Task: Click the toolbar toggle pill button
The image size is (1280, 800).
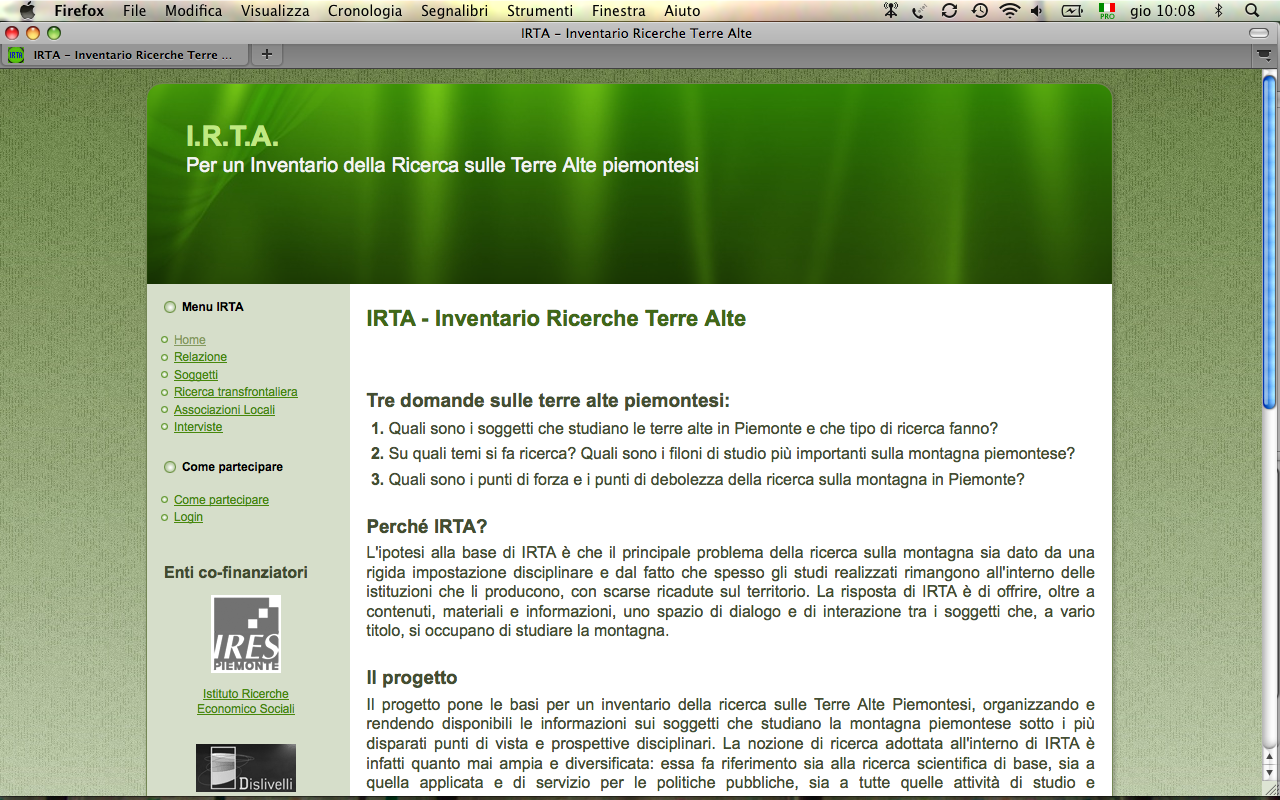Action: 1258,33
